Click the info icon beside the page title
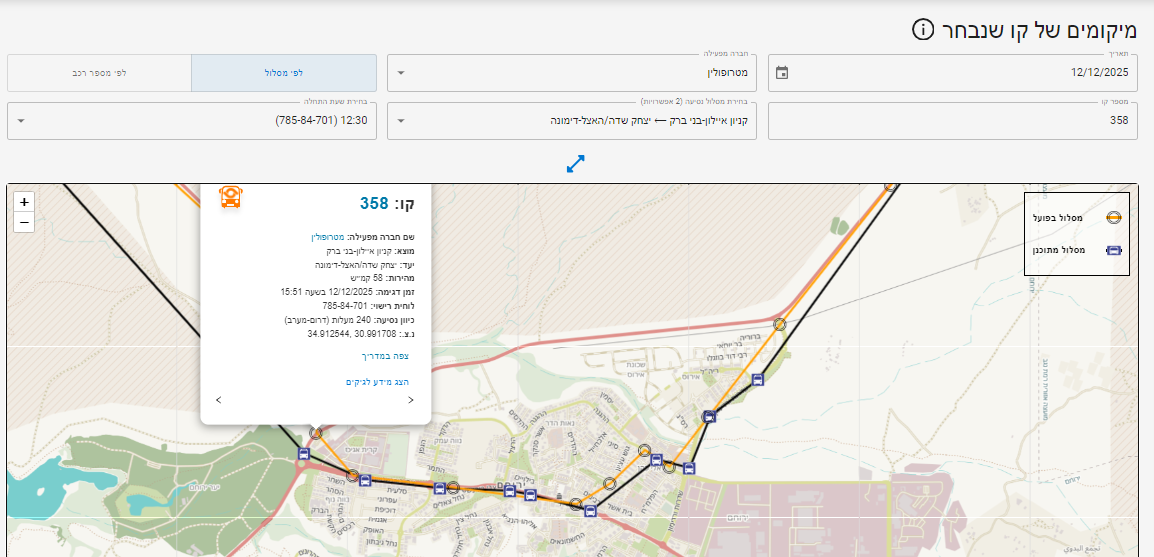1154x557 pixels. 923,30
